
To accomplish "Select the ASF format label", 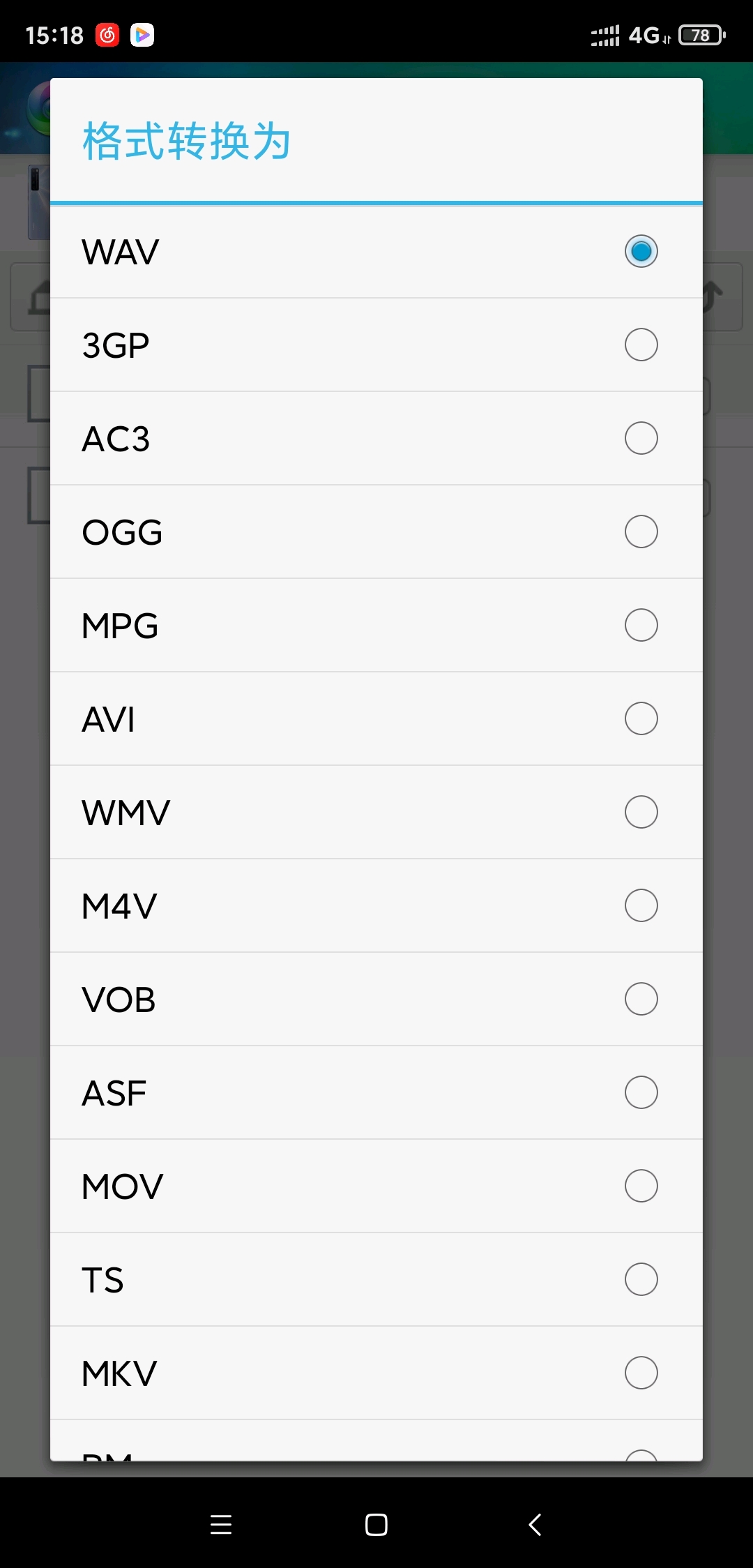I will tap(114, 1093).
